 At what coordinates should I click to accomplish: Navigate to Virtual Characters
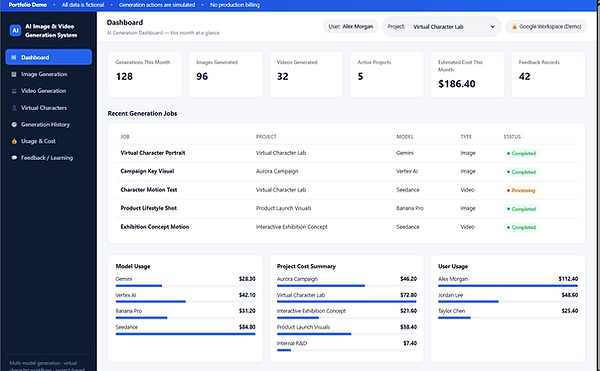[x=49, y=108]
